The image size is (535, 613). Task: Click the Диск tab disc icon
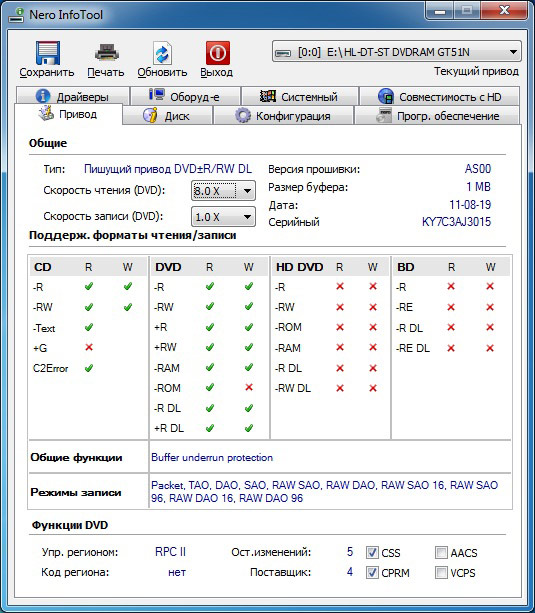click(150, 116)
